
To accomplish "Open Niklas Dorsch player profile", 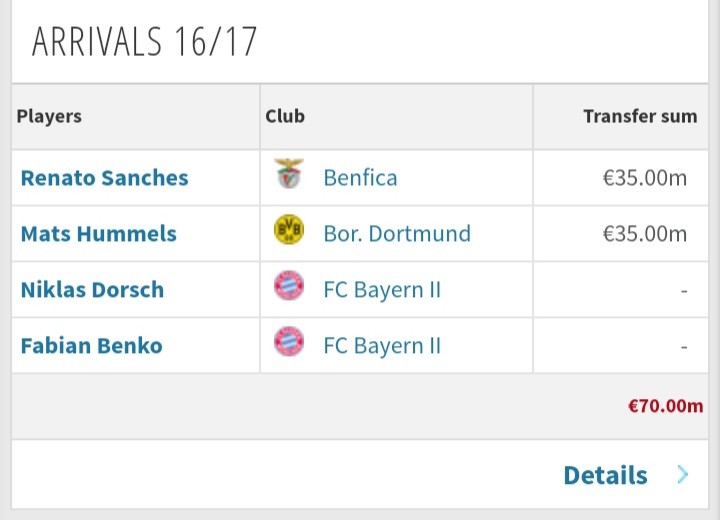I will (92, 290).
